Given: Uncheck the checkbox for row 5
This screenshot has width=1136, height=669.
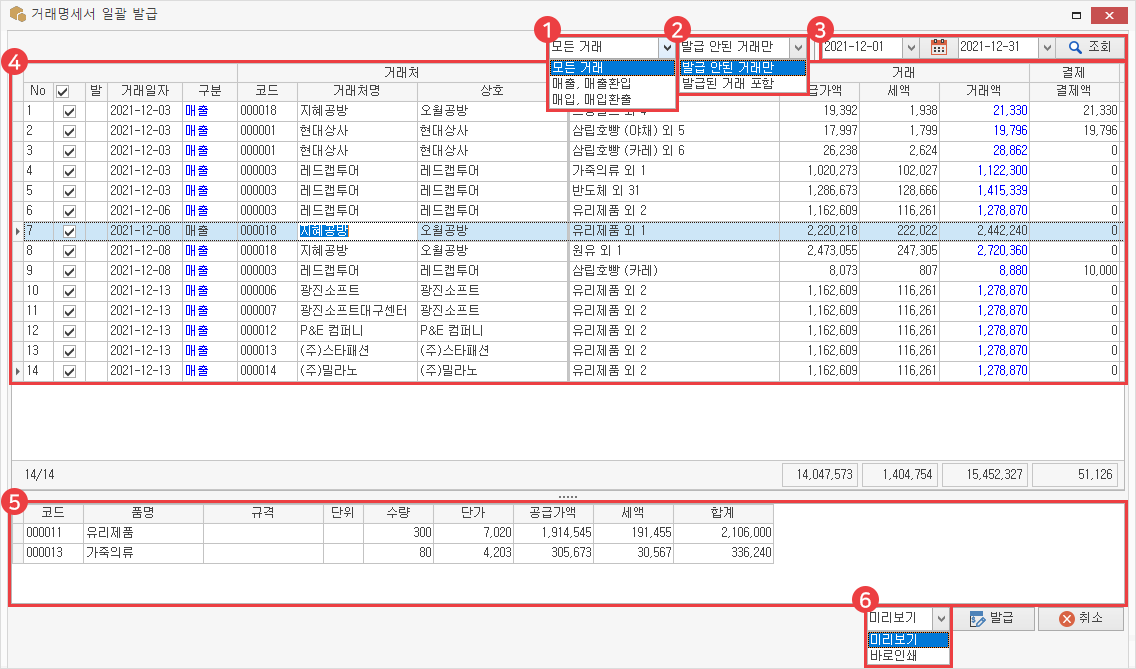Looking at the screenshot, I should 70,191.
